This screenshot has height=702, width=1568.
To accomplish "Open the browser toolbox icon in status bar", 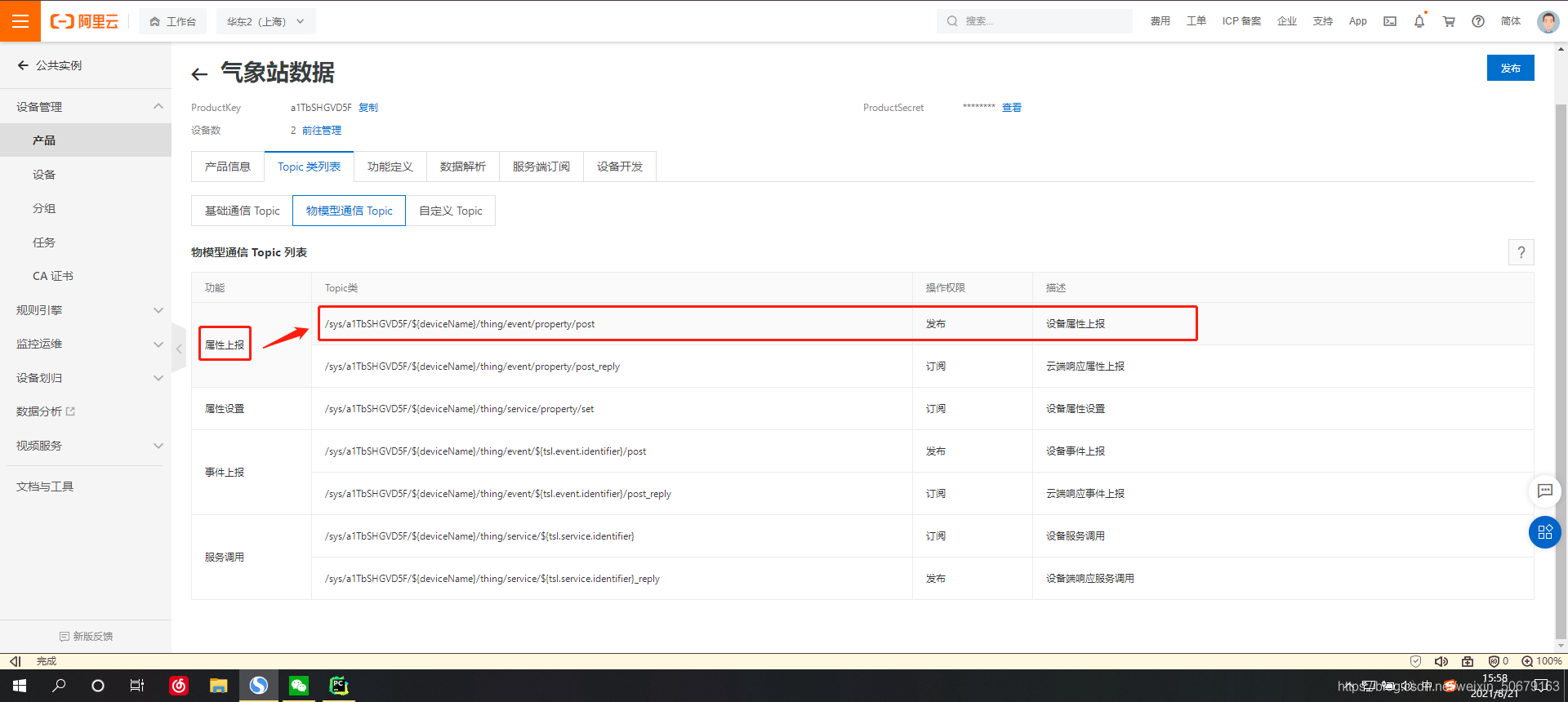I will (x=1468, y=661).
